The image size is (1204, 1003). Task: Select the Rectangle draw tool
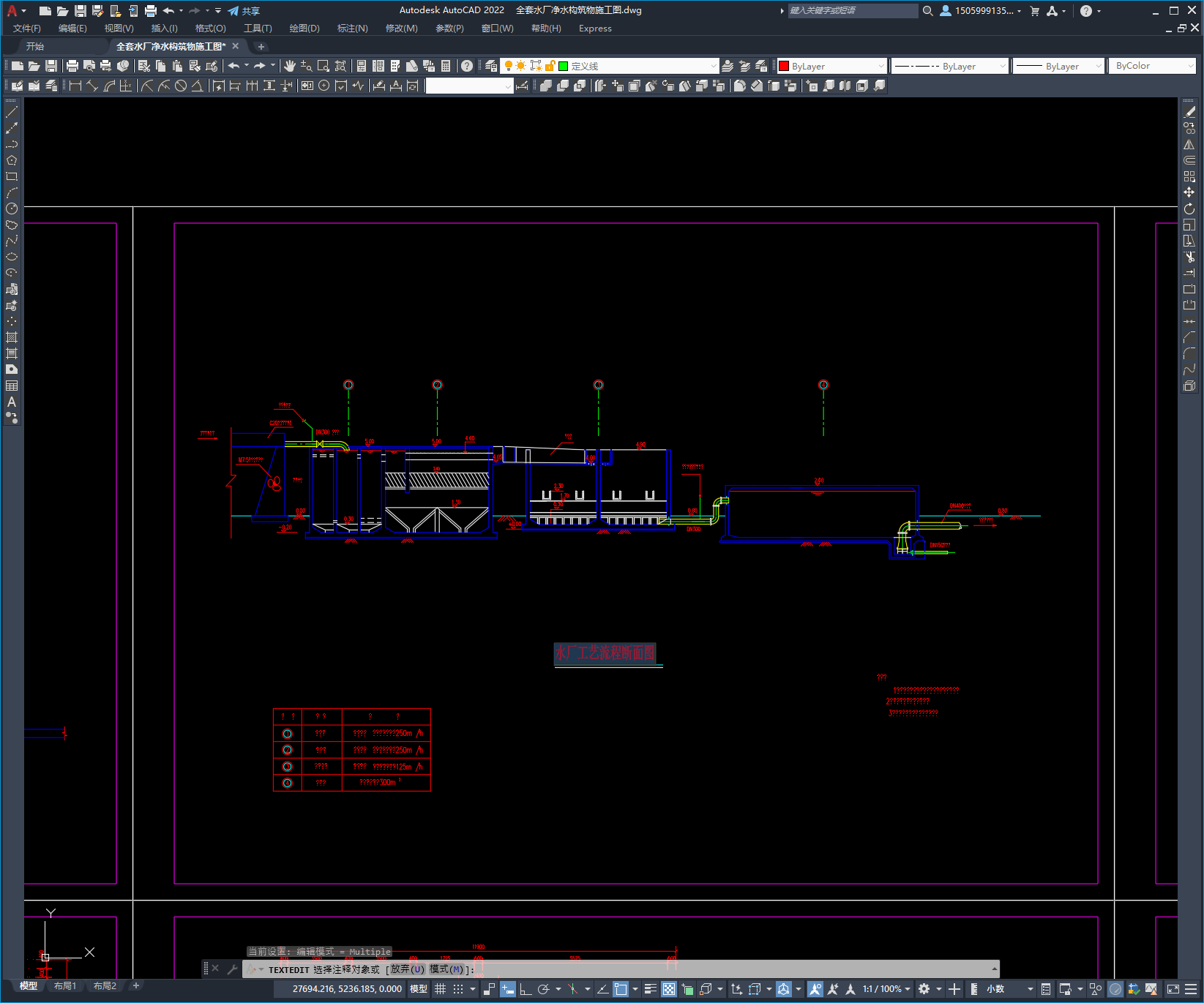[x=12, y=176]
